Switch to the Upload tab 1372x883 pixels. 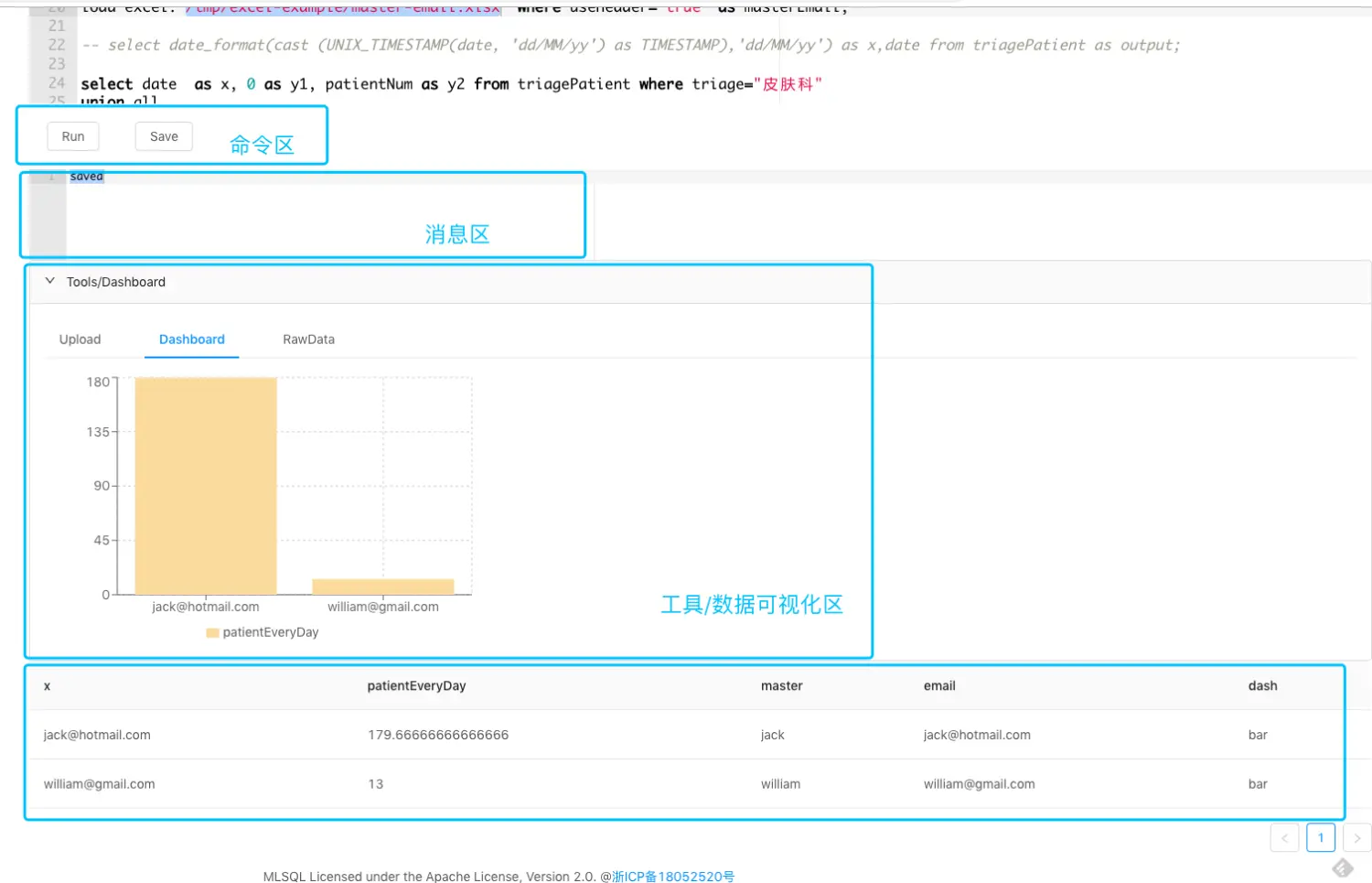coord(80,339)
